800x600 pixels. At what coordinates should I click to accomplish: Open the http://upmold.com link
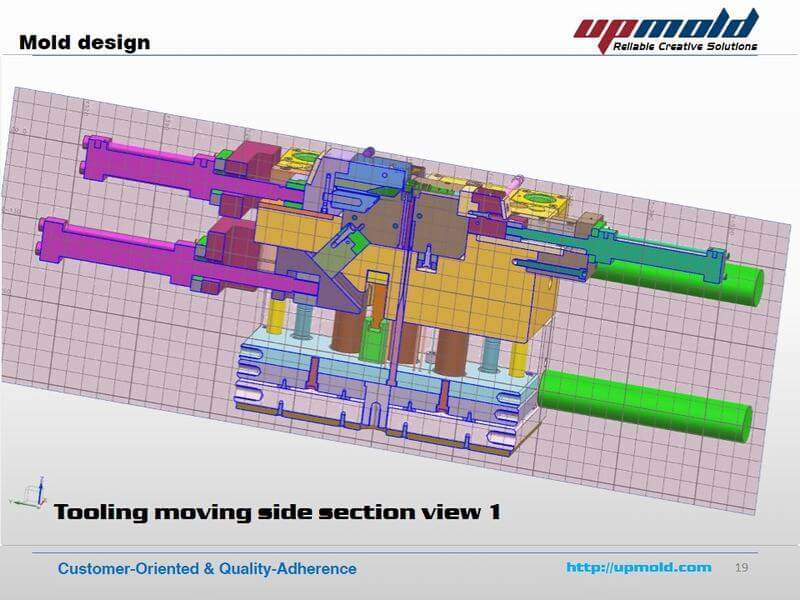pyautogui.click(x=639, y=567)
